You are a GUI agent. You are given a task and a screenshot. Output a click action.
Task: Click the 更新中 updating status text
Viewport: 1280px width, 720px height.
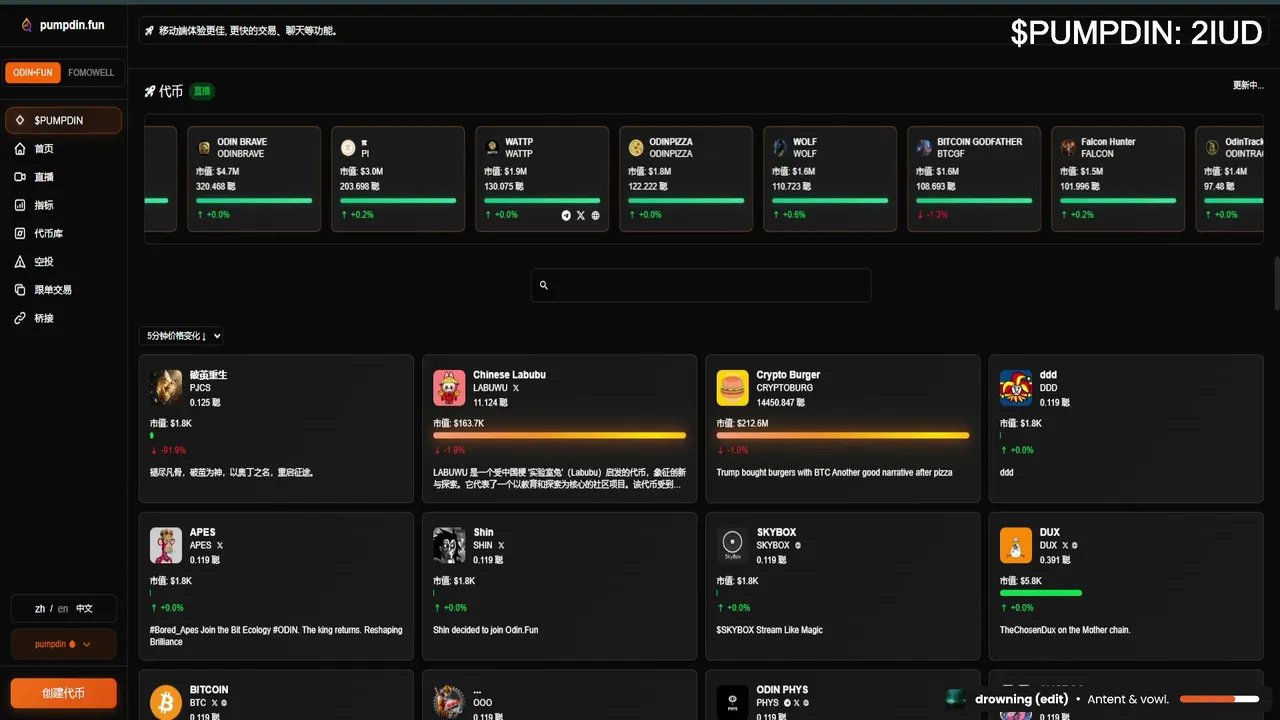tap(1248, 85)
